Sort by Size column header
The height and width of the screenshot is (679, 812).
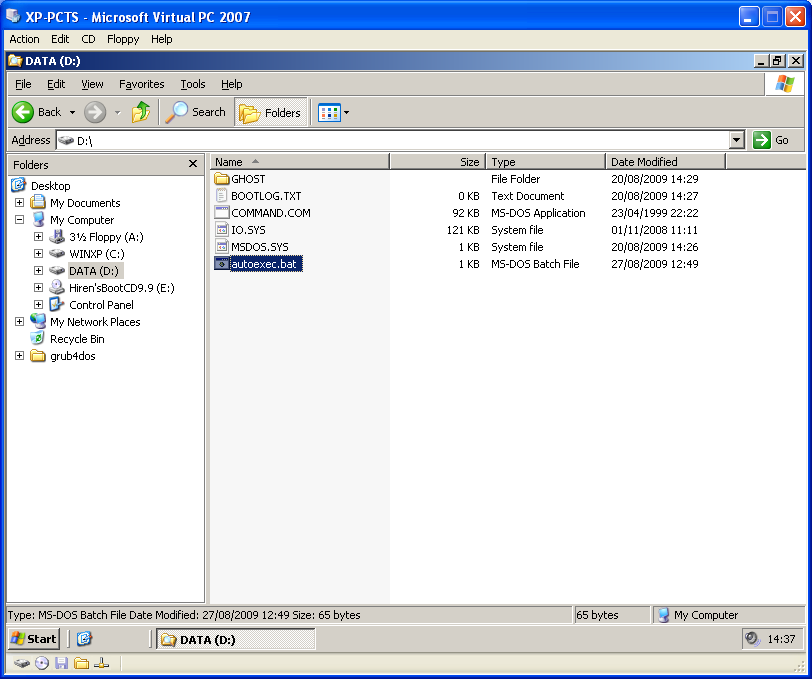click(x=438, y=162)
